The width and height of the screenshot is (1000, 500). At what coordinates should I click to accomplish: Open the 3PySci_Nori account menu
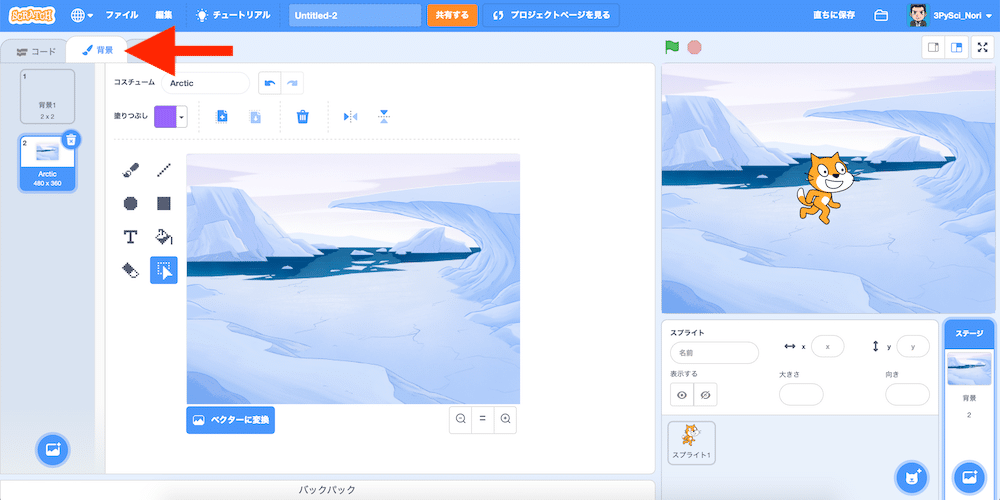click(952, 15)
